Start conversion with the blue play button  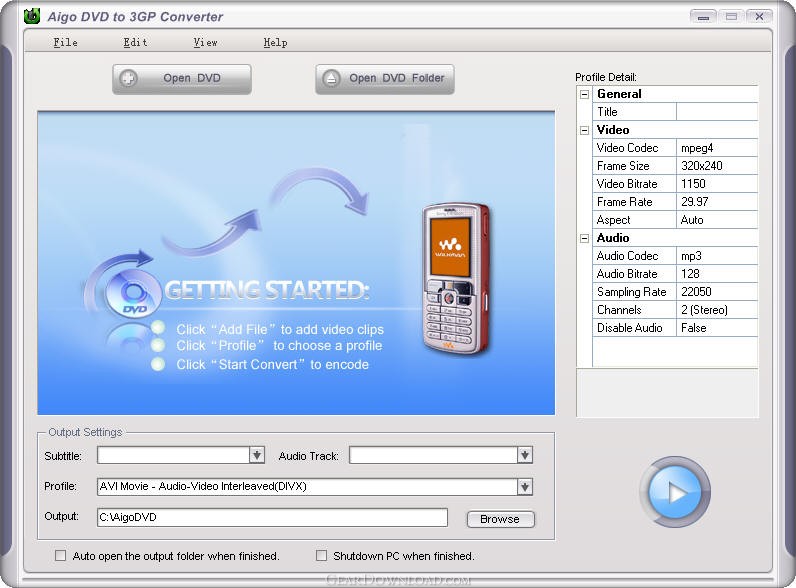[675, 492]
